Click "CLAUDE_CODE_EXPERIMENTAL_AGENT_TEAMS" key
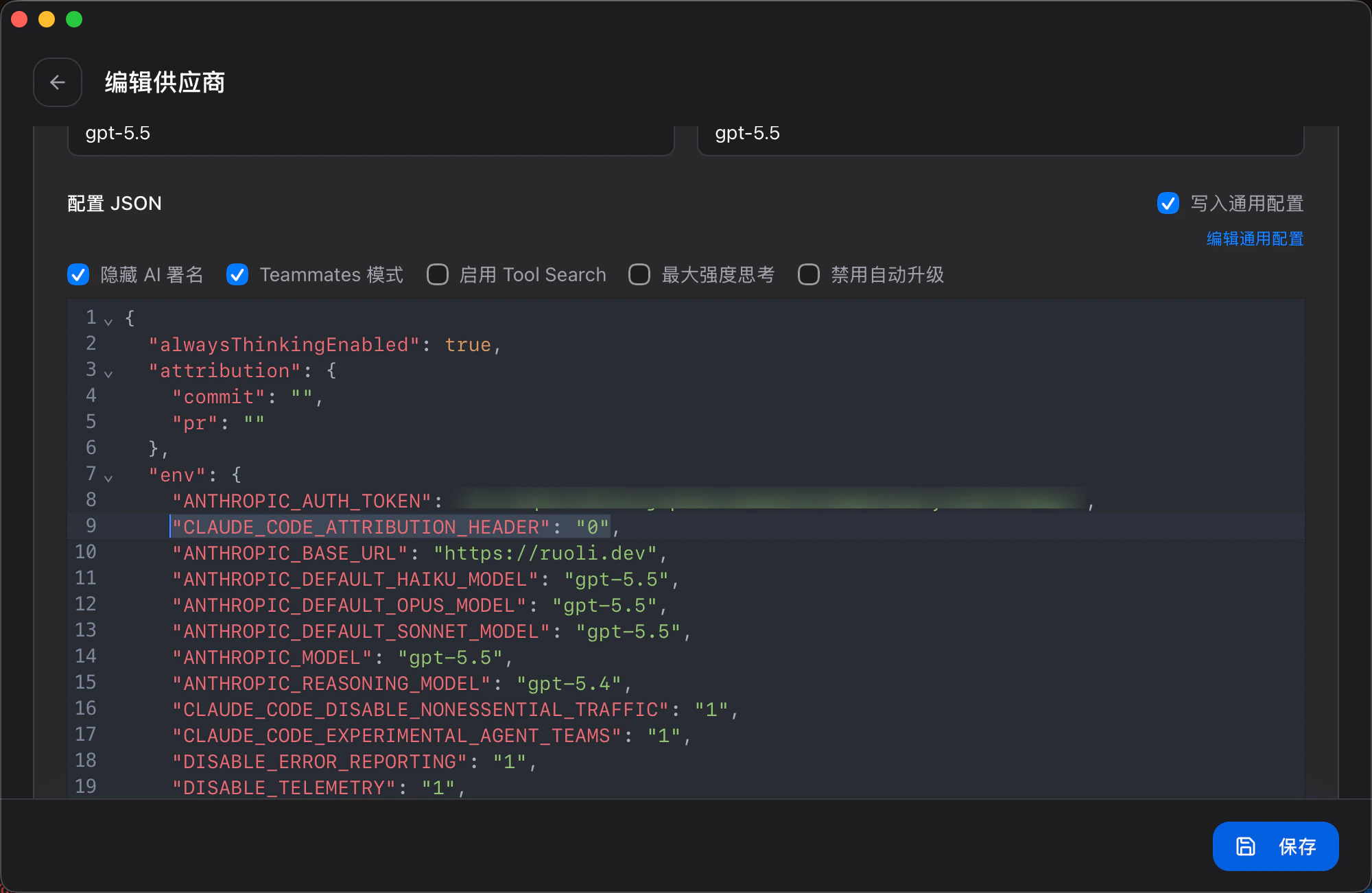The width and height of the screenshot is (1372, 893). [x=397, y=735]
